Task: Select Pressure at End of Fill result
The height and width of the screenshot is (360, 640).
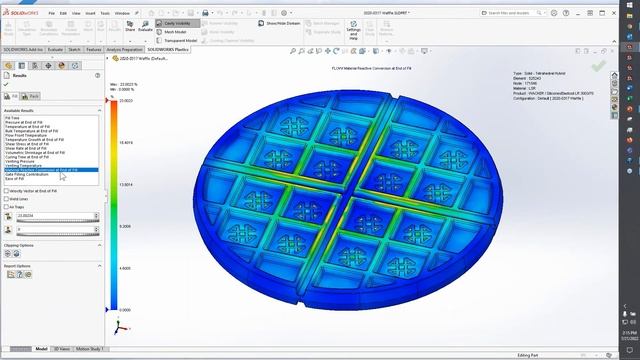Action: click(x=24, y=122)
